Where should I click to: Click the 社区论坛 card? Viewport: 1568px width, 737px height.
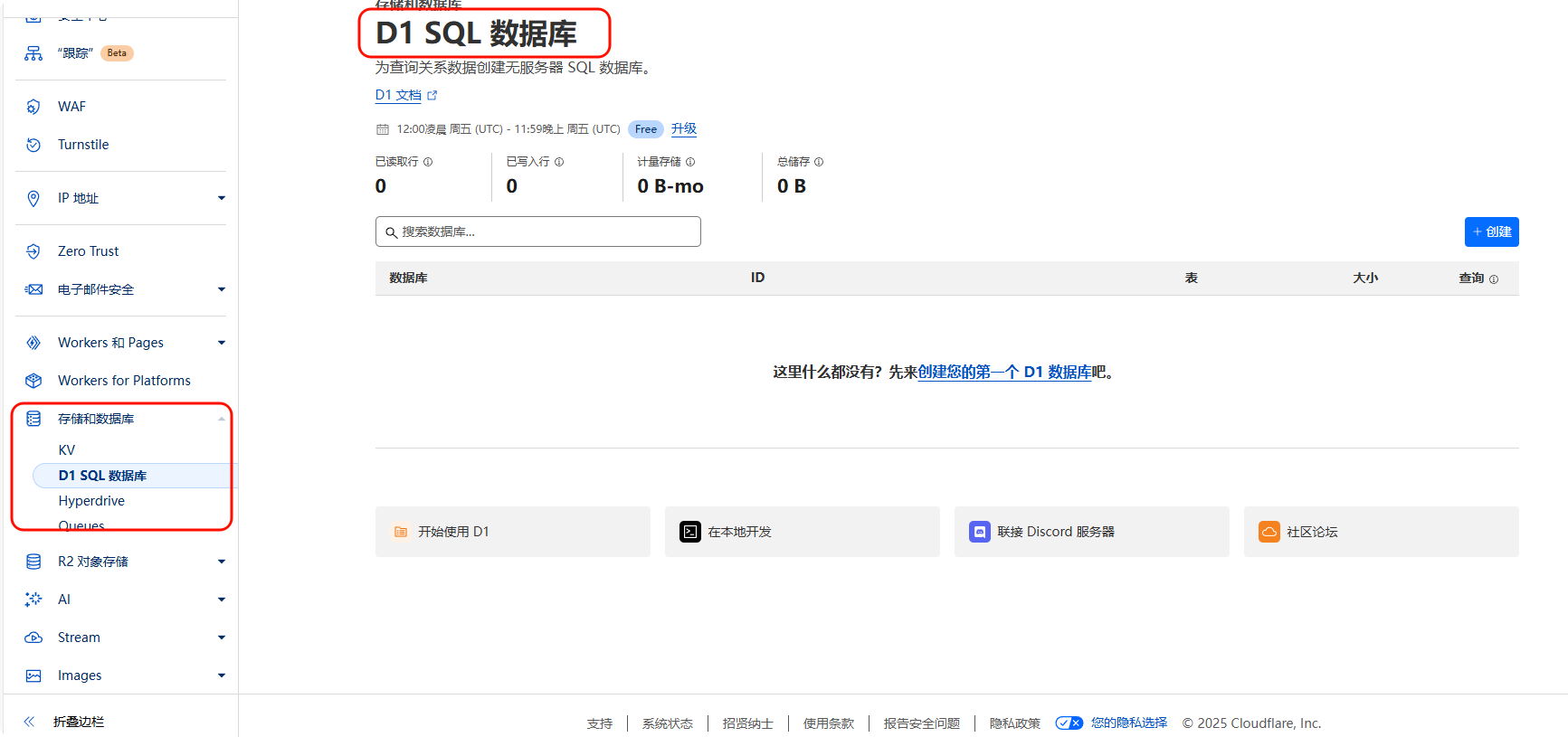[x=1382, y=532]
